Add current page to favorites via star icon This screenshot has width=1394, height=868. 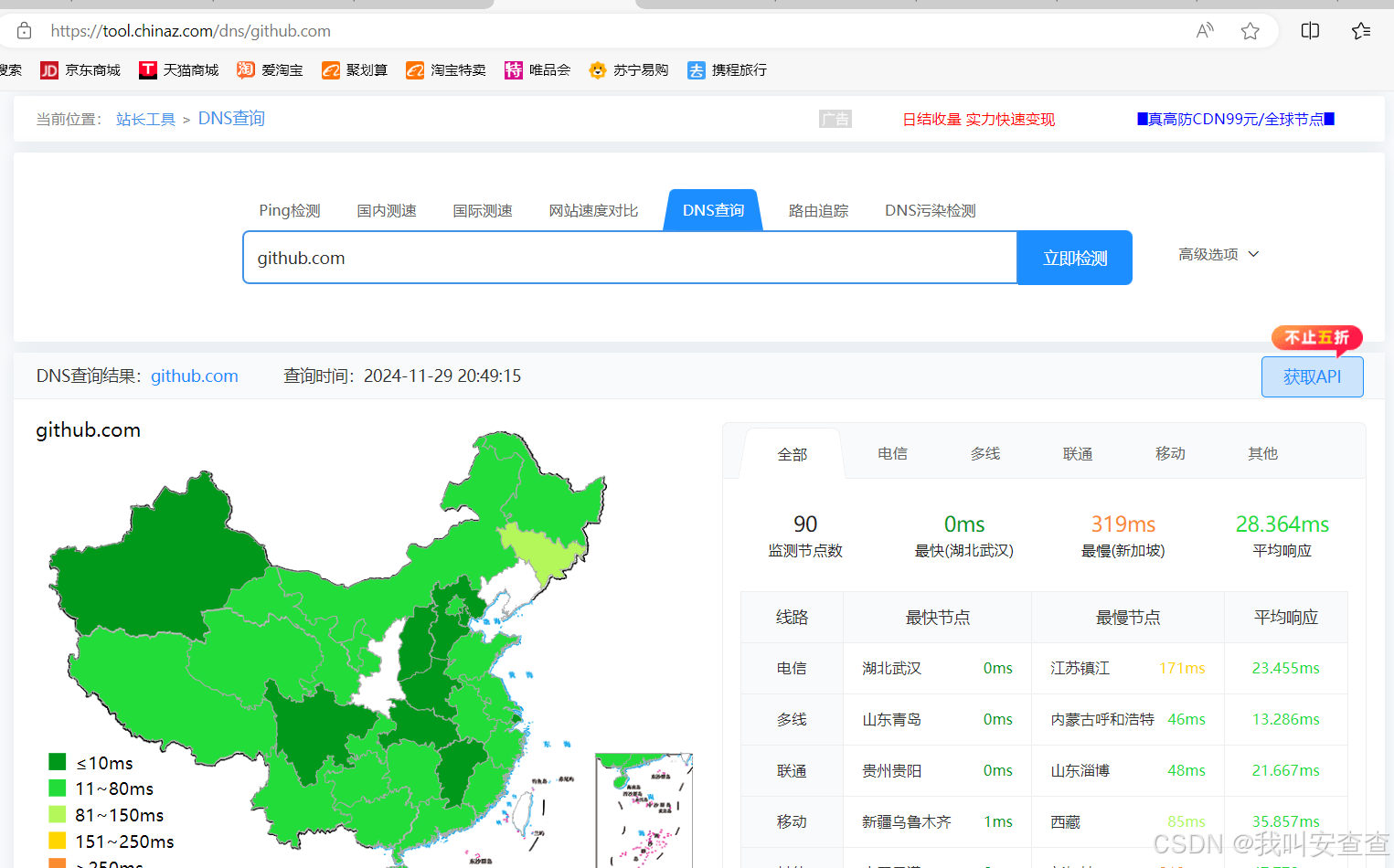tap(1250, 30)
